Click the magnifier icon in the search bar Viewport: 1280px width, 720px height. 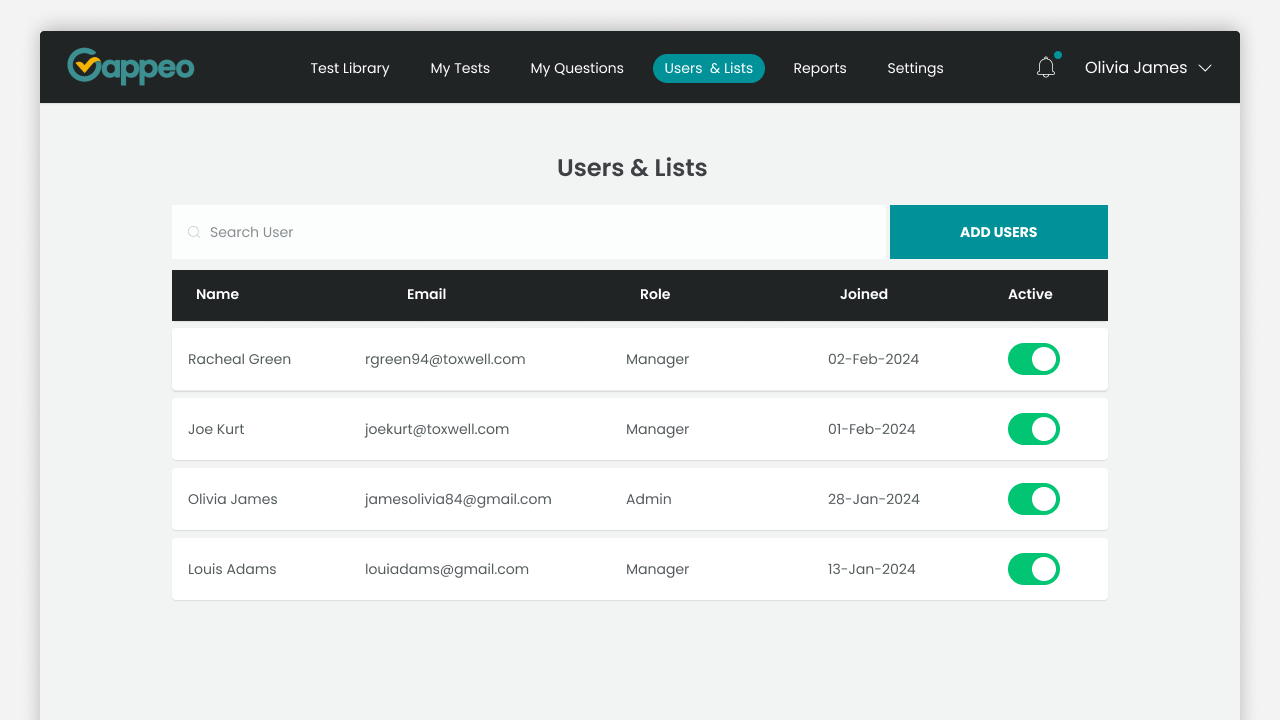[194, 232]
